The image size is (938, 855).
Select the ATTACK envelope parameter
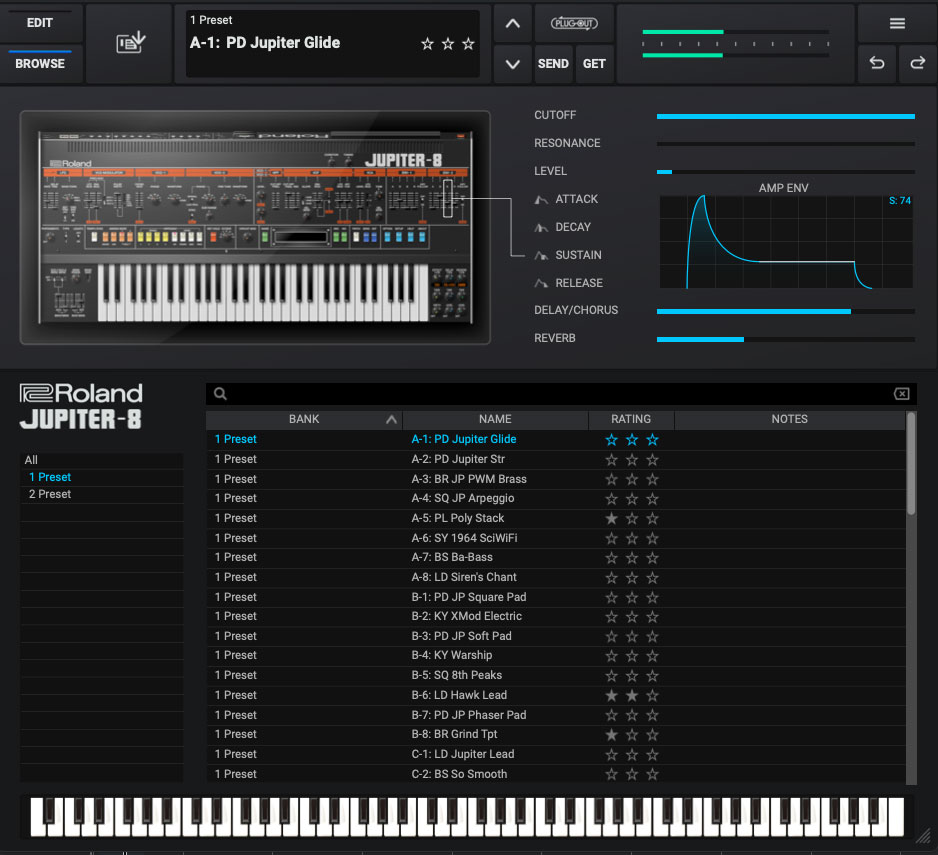tap(566, 199)
